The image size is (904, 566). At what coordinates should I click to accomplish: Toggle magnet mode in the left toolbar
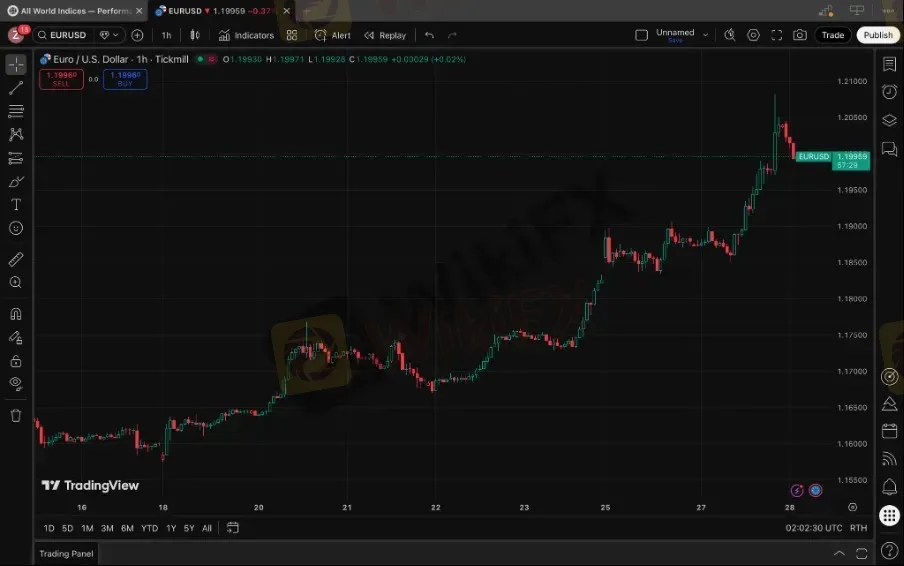[16, 314]
